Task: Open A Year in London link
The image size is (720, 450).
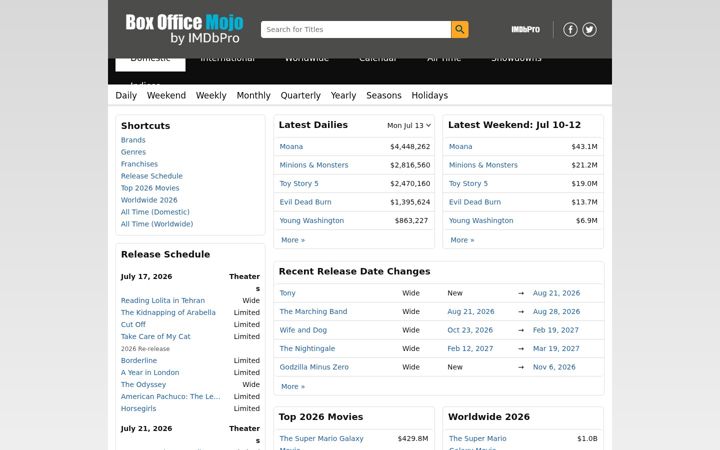Action: pyautogui.click(x=150, y=372)
